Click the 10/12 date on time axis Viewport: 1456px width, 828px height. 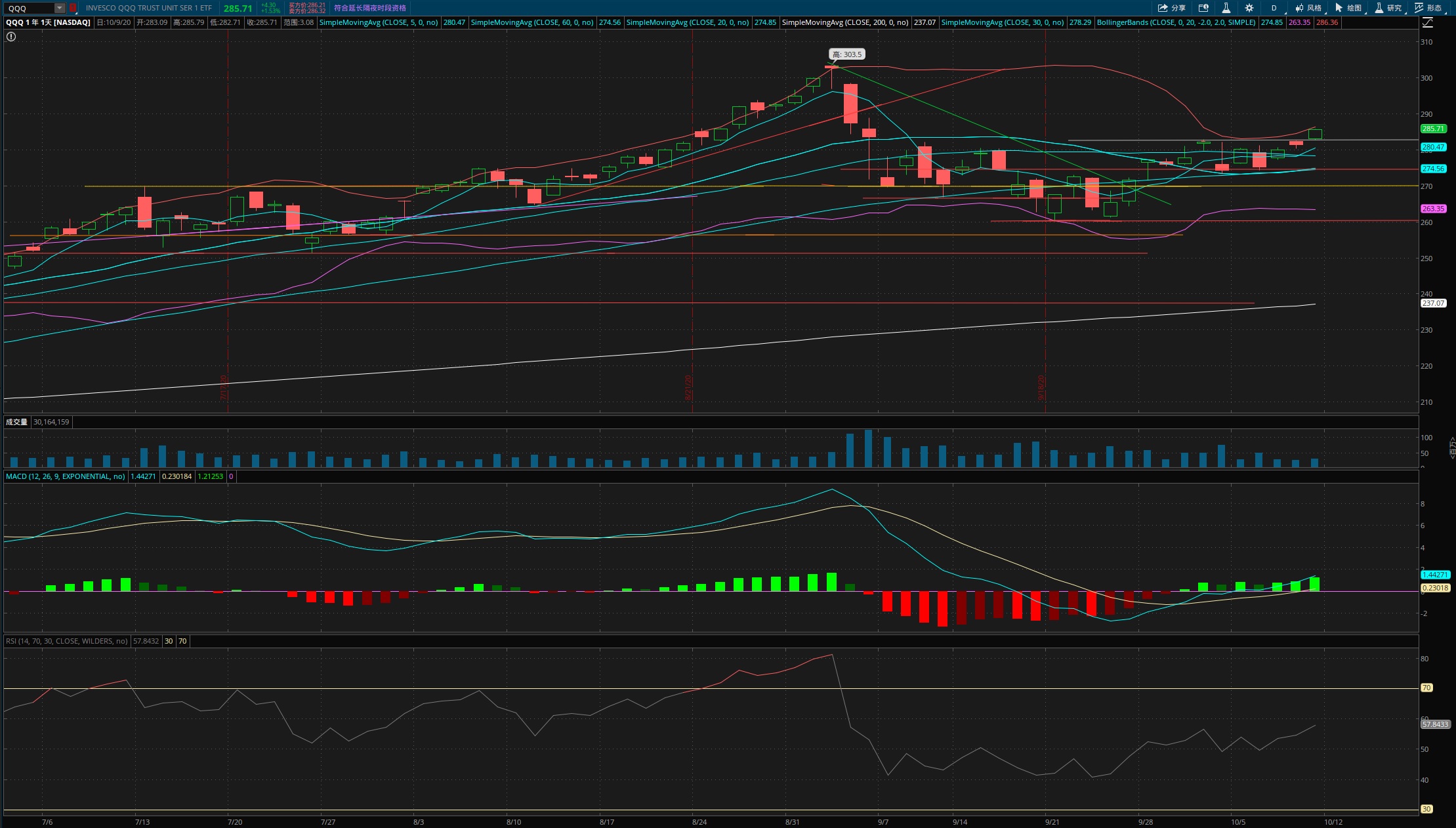point(1333,822)
